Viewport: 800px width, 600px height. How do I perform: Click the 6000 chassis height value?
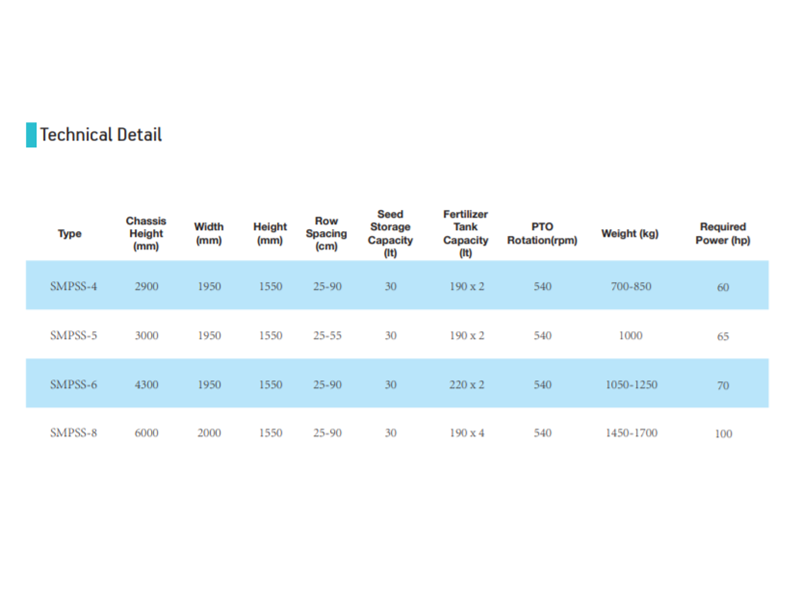(x=146, y=434)
